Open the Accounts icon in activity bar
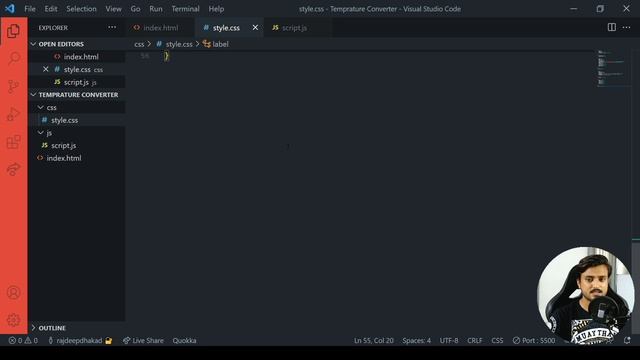This screenshot has width=640, height=360. pyautogui.click(x=13, y=292)
